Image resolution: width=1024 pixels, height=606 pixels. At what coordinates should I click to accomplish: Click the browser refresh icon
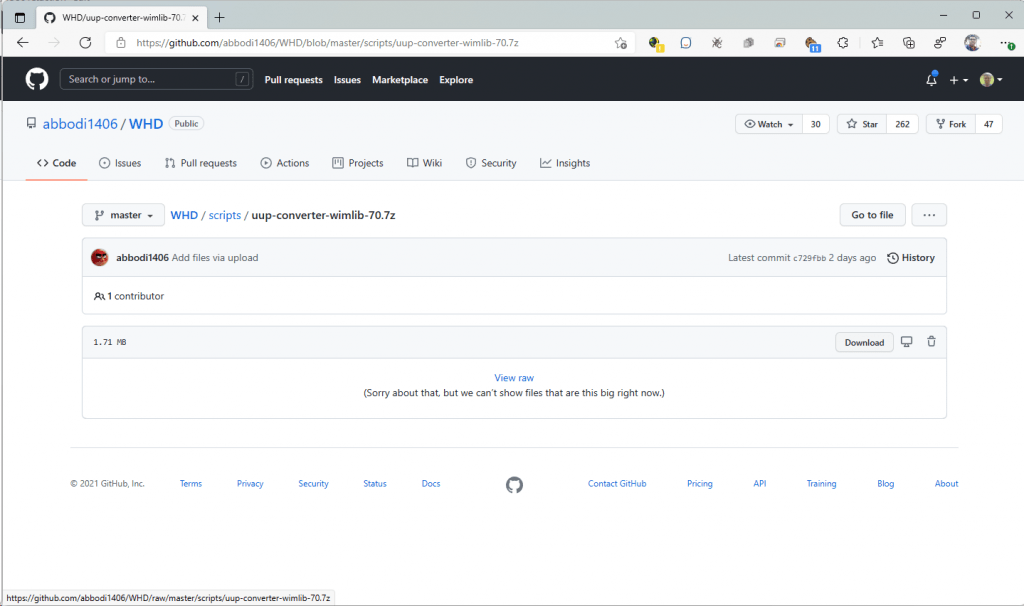(85, 43)
